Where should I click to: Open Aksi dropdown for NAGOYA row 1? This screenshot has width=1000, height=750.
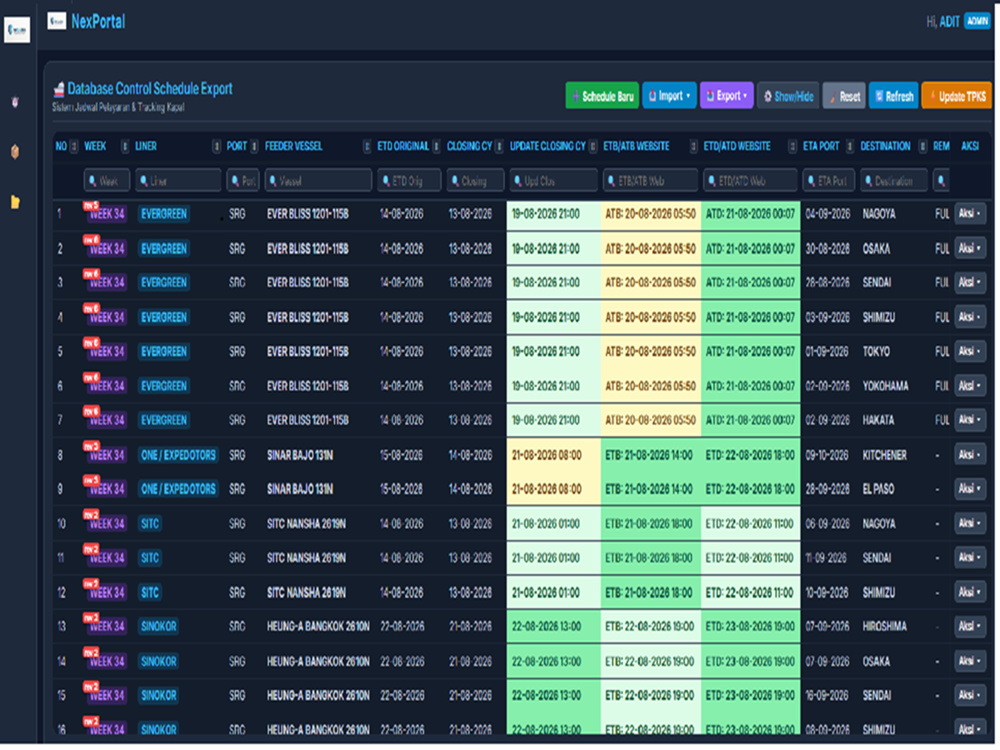click(970, 214)
